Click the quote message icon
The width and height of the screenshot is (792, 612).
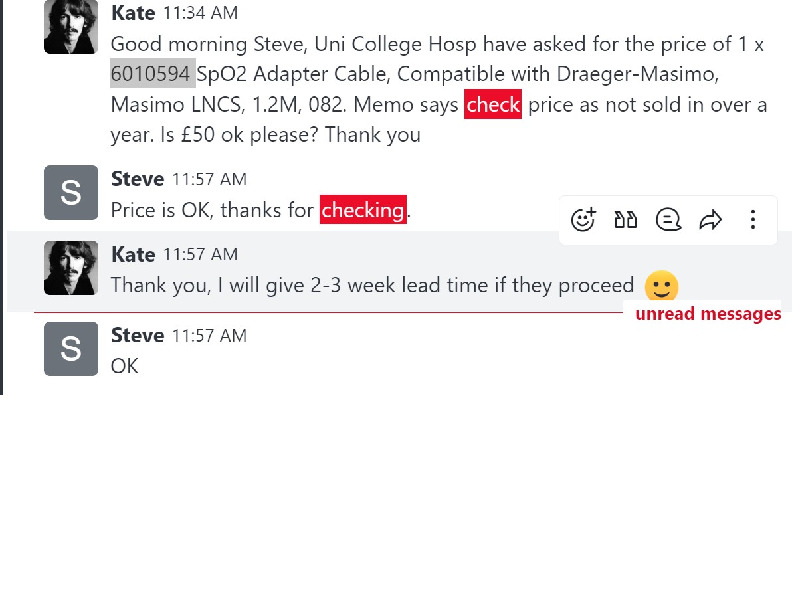[626, 220]
